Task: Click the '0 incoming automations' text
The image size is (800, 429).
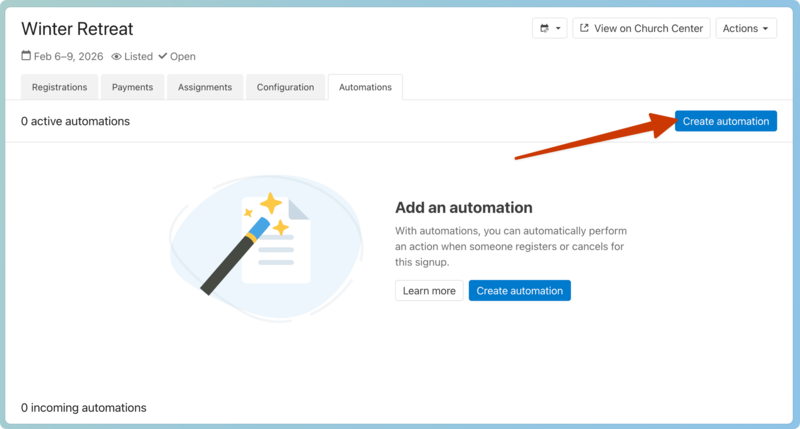Action: click(x=84, y=408)
